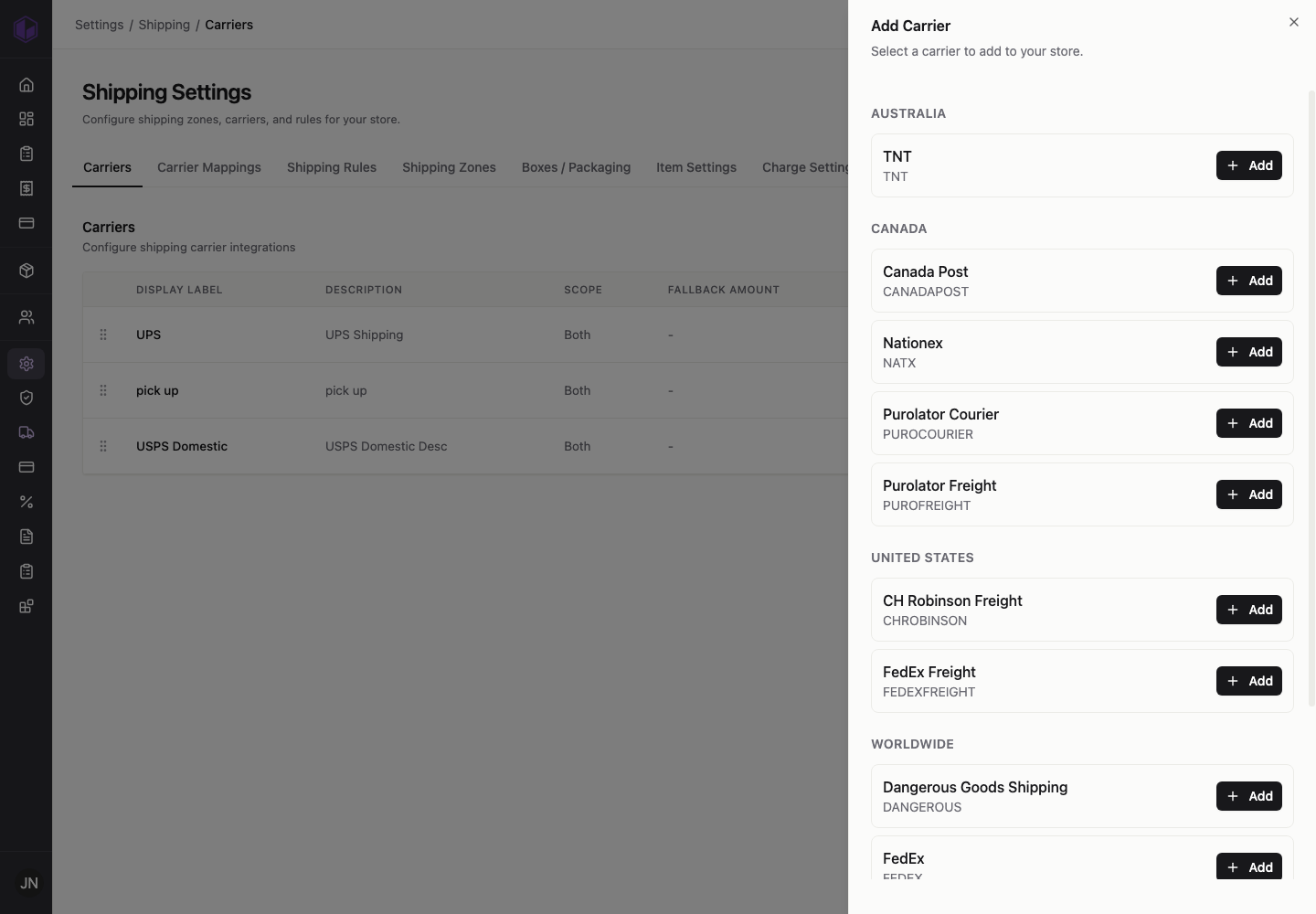This screenshot has width=1316, height=914.
Task: Grab the drag handle for UPS row
Action: pyautogui.click(x=103, y=335)
